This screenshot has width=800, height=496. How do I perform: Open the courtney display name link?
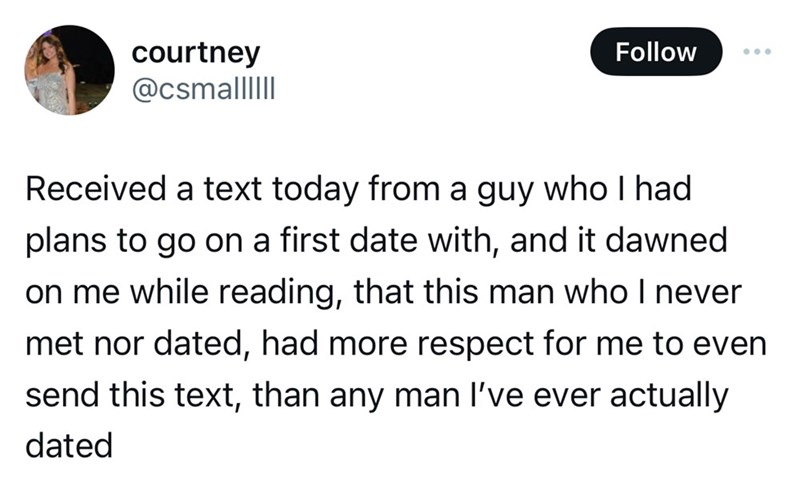click(195, 51)
